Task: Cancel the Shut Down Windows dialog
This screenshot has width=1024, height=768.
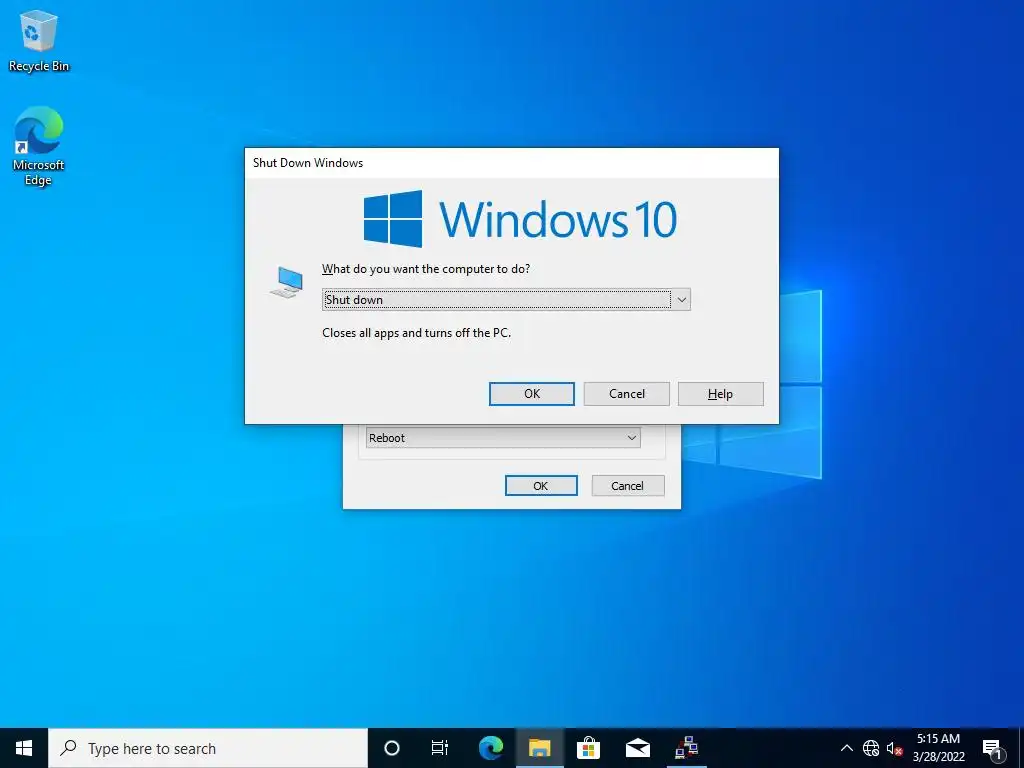Action: (626, 394)
